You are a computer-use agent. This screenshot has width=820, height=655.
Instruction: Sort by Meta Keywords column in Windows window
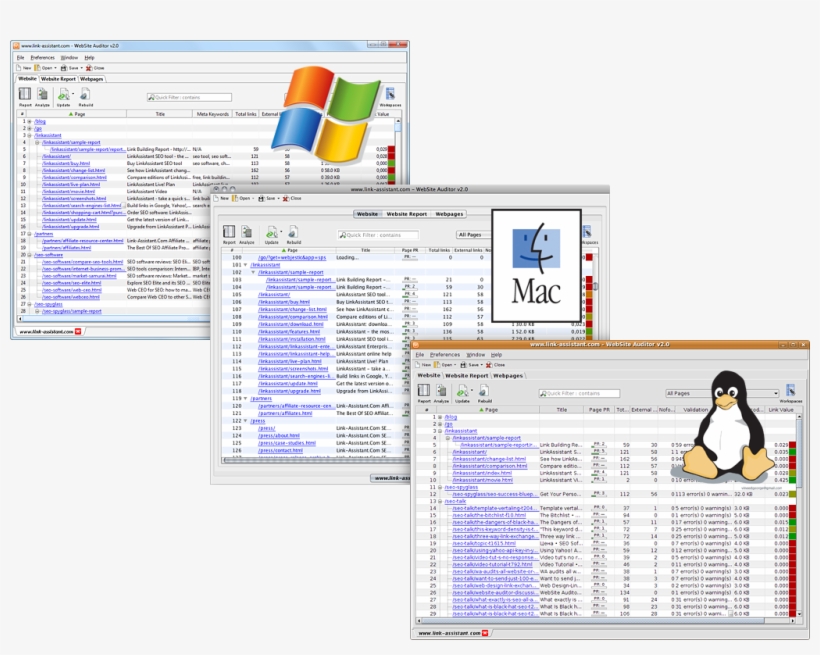212,114
